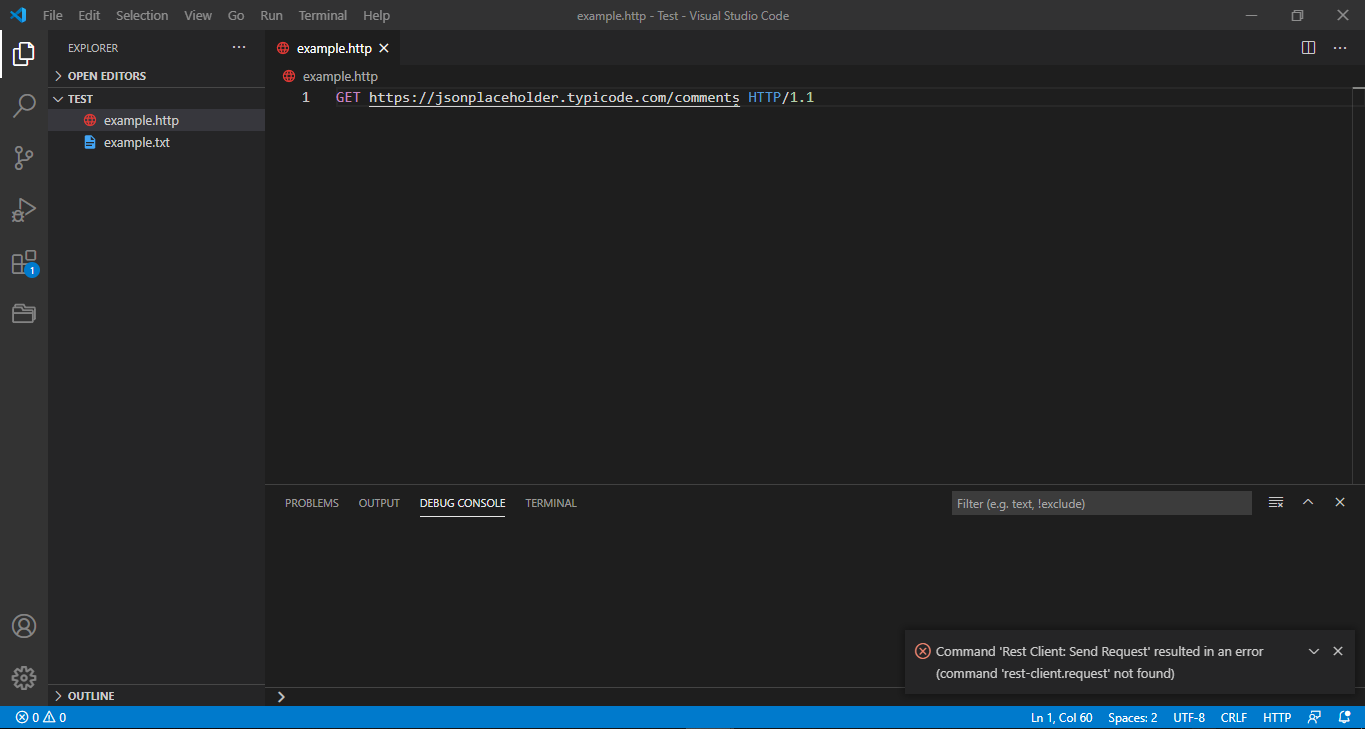
Task: Switch to the TERMINAL tab
Action: (x=550, y=503)
